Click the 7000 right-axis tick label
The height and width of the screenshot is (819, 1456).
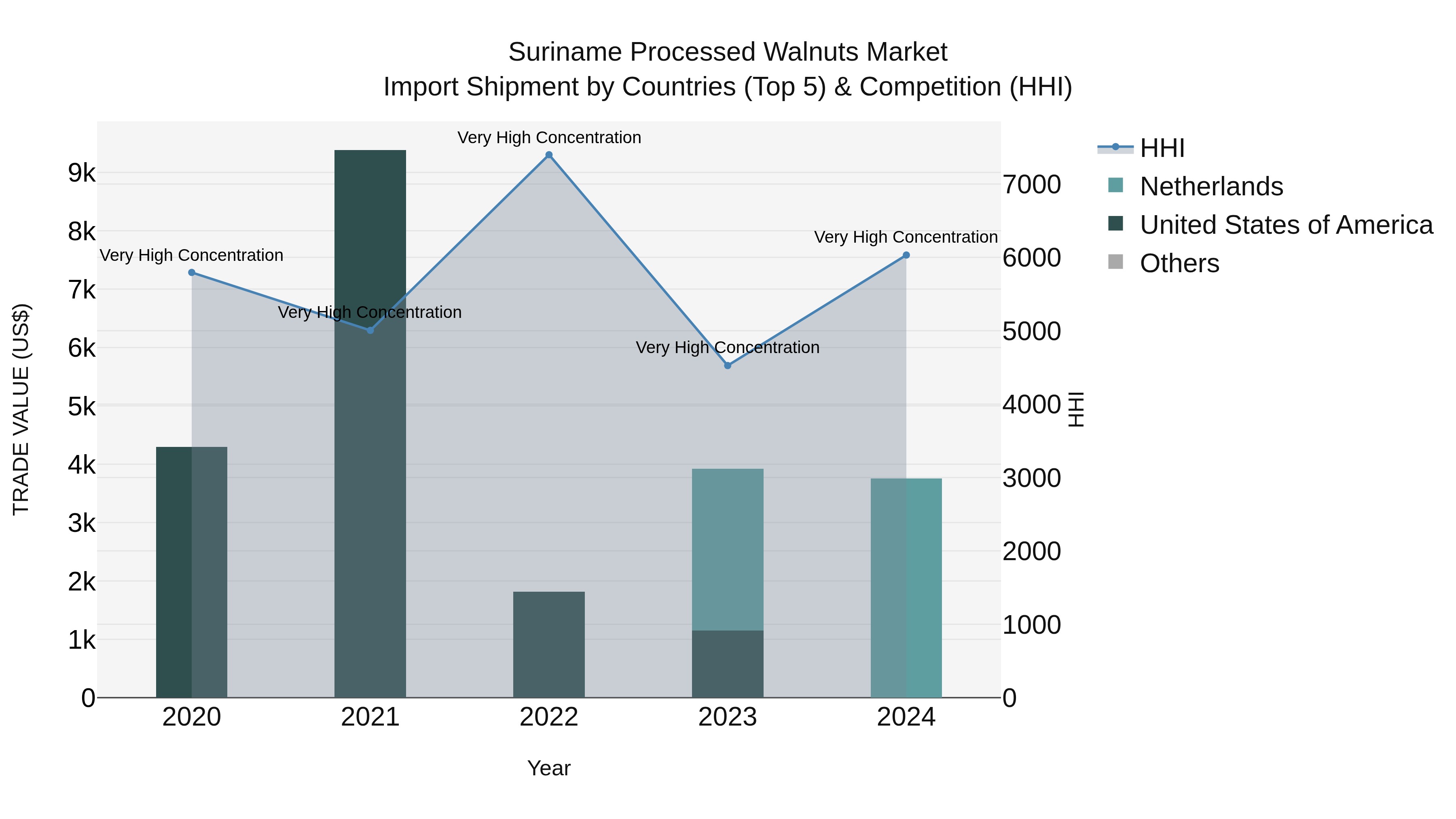click(1032, 185)
